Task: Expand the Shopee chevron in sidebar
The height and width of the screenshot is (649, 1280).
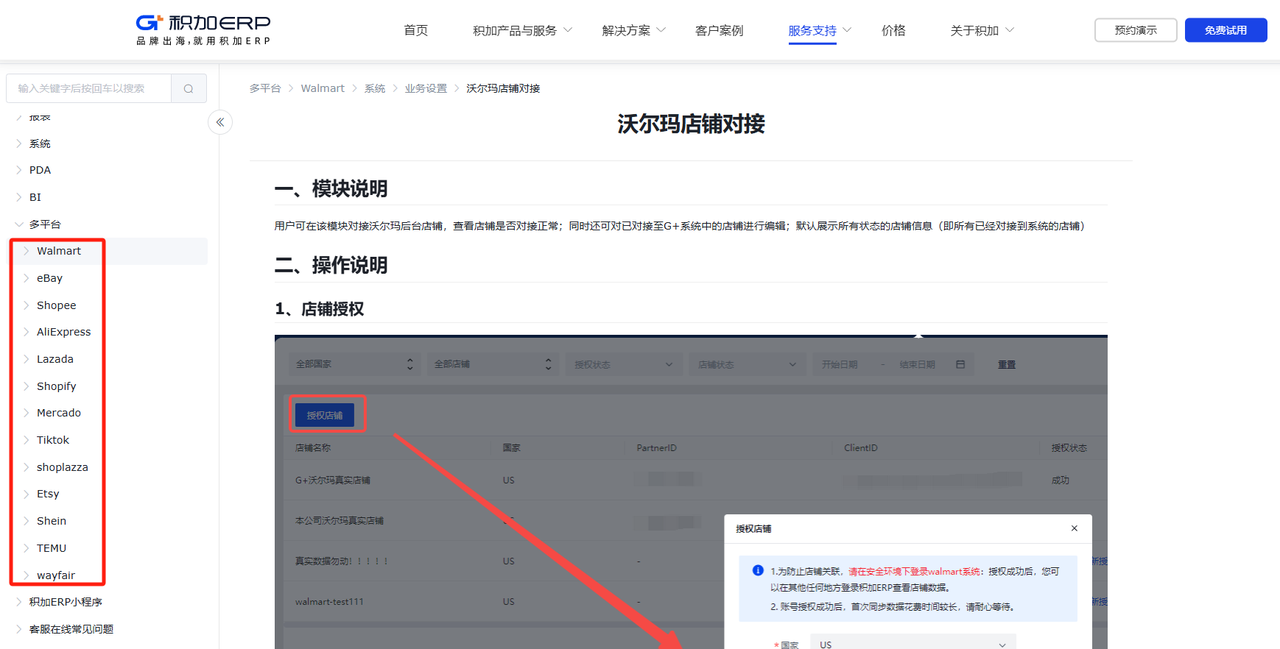Action: click(27, 305)
